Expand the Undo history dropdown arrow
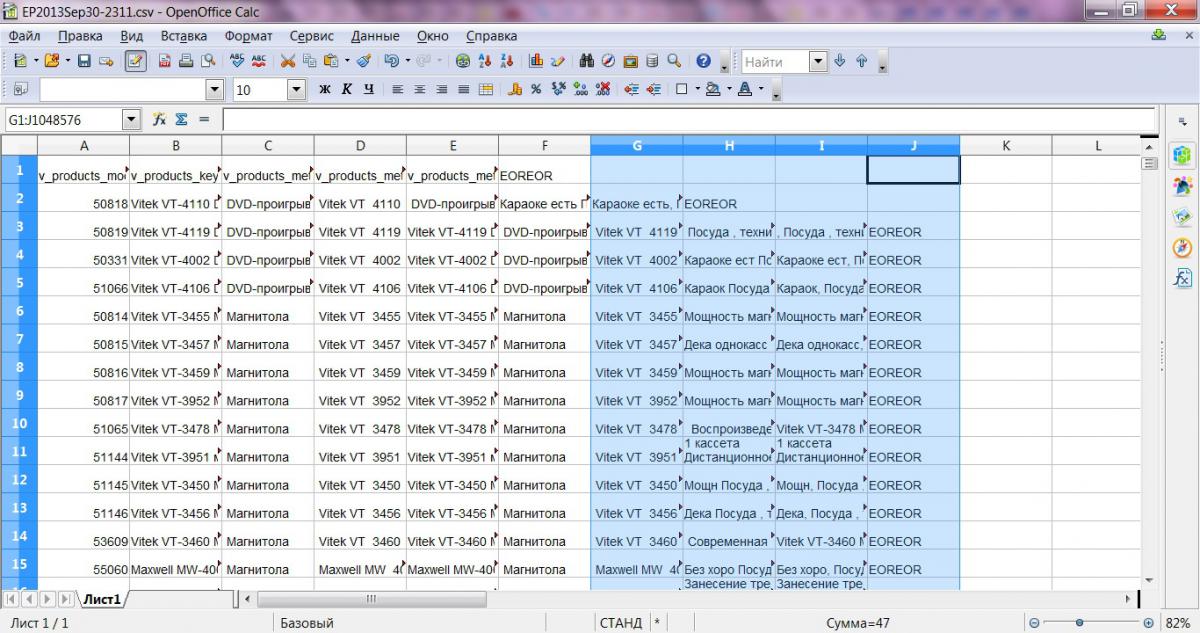 408,61
